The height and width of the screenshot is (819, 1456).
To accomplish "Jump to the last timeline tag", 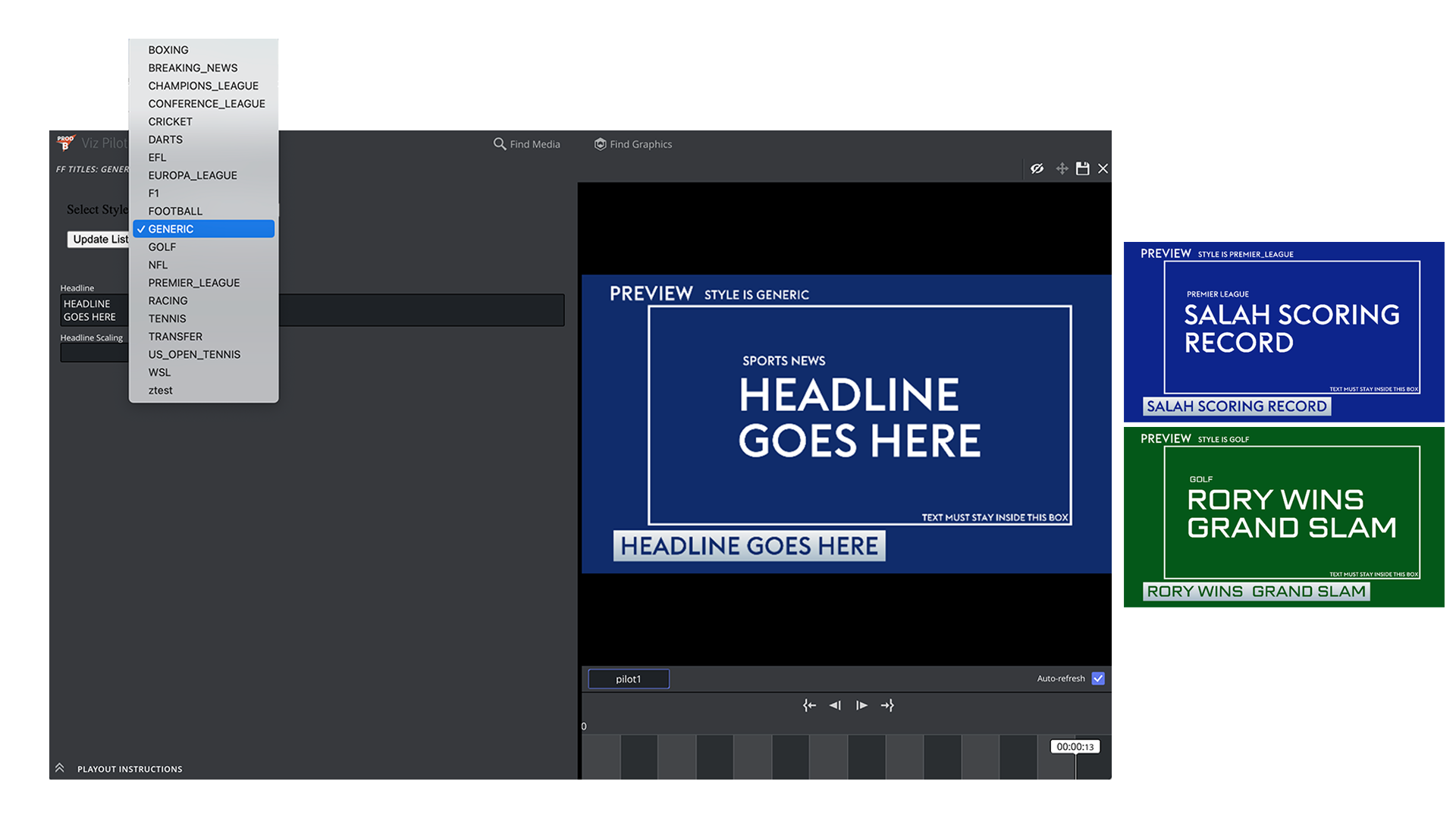I will coord(887,705).
